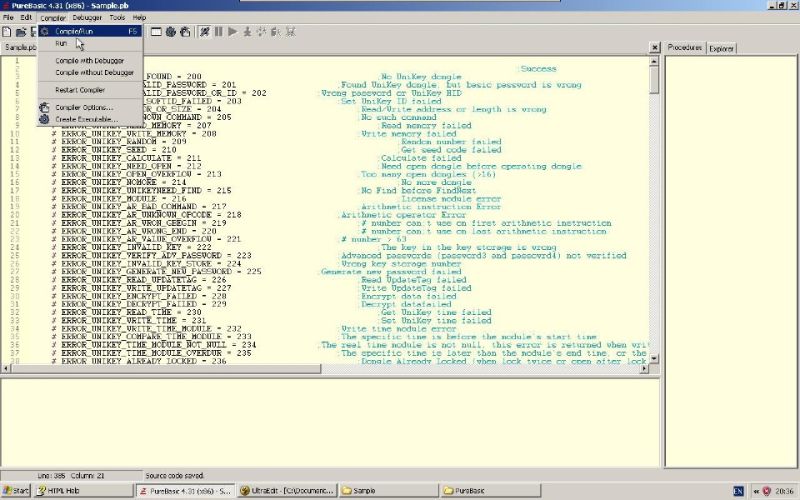Close the current file with the X button
Viewport: 800px width, 500px height.
point(655,47)
